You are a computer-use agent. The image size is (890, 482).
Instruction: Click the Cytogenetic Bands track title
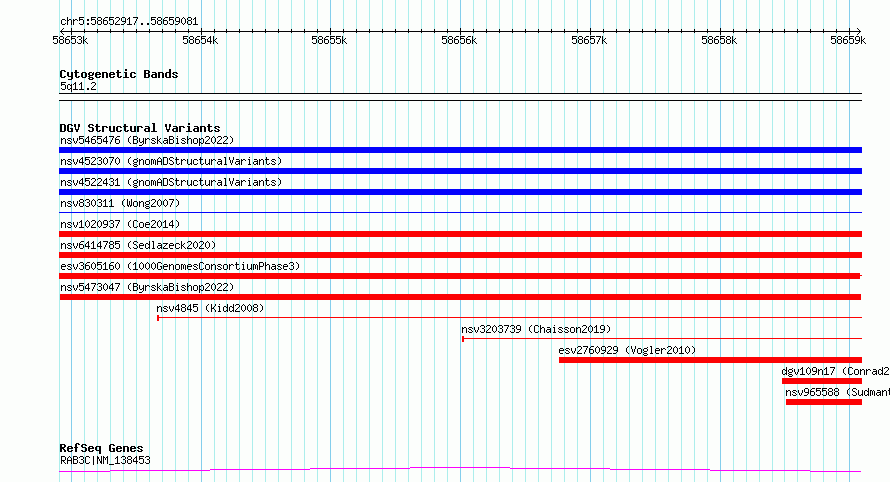119,74
